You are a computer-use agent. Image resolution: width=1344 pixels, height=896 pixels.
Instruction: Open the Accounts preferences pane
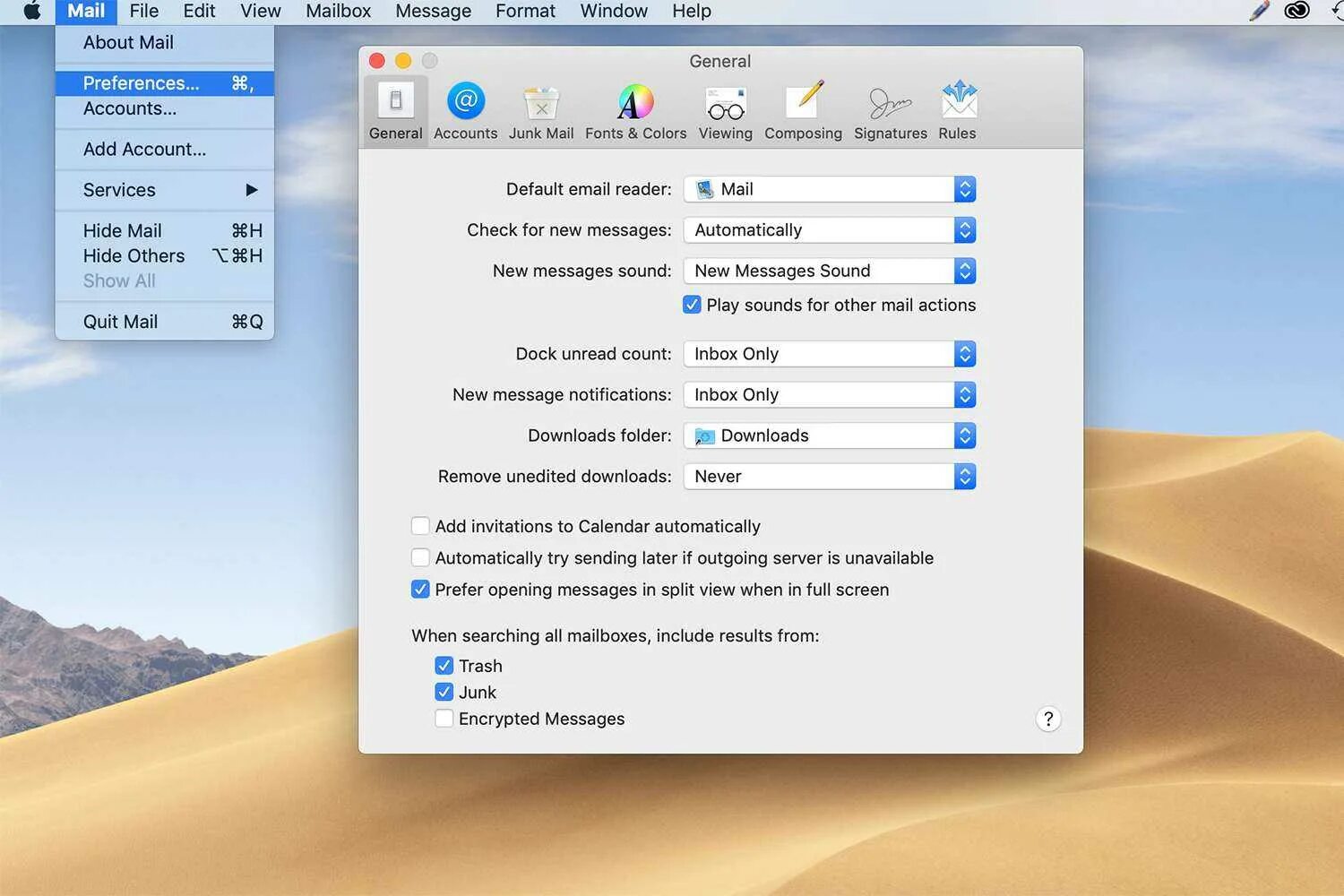[x=465, y=111]
